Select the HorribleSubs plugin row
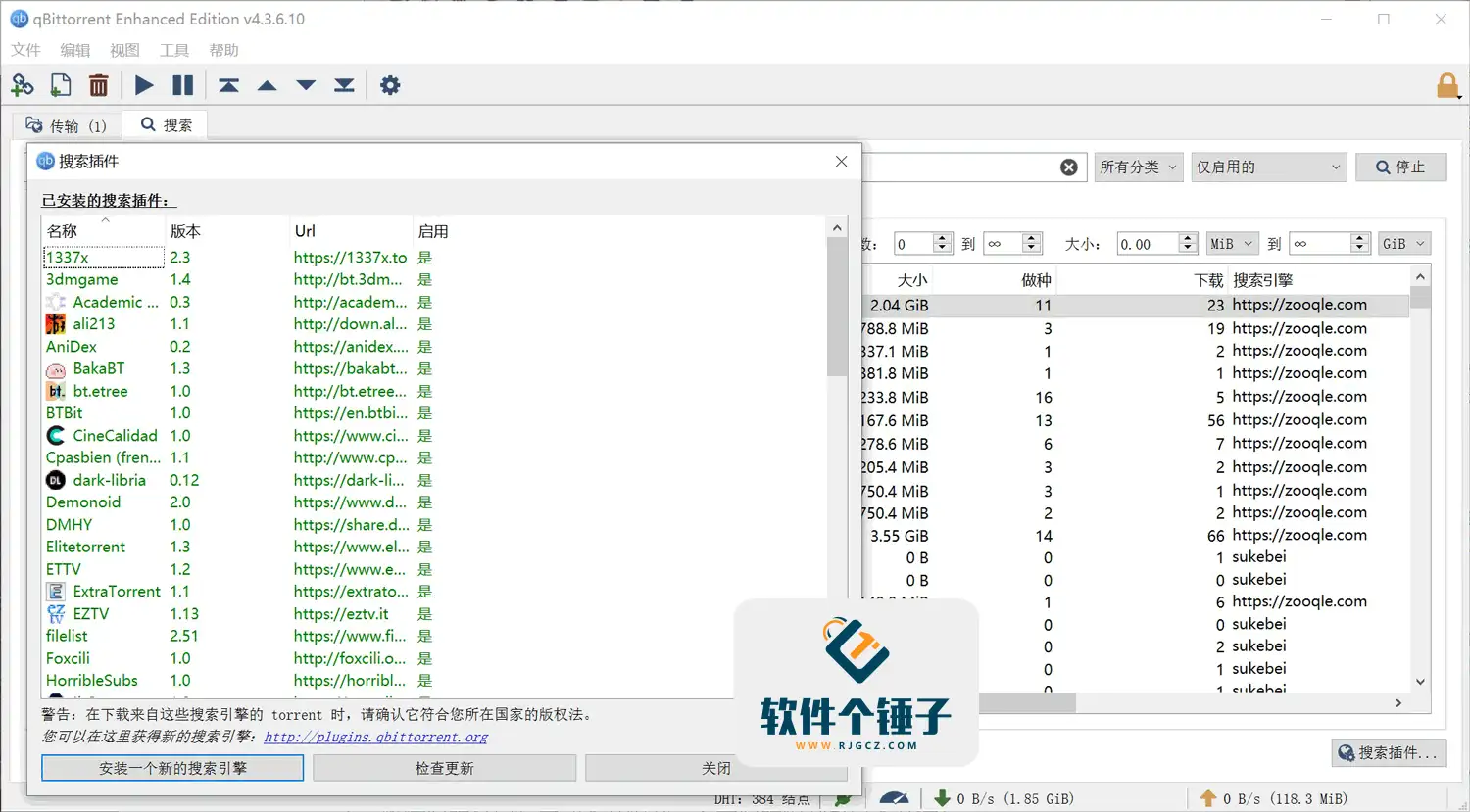The height and width of the screenshot is (812, 1470). click(x=434, y=681)
